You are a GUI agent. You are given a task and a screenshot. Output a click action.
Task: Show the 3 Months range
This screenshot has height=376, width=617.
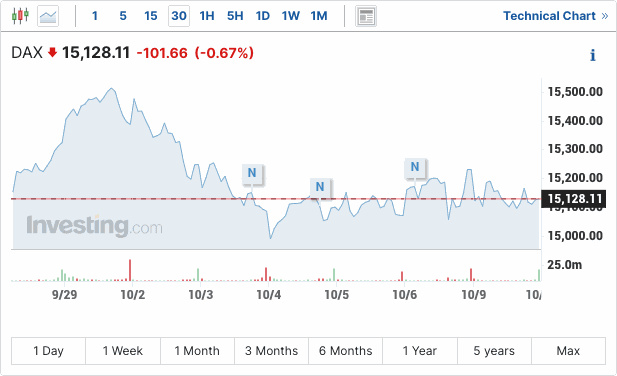(272, 350)
